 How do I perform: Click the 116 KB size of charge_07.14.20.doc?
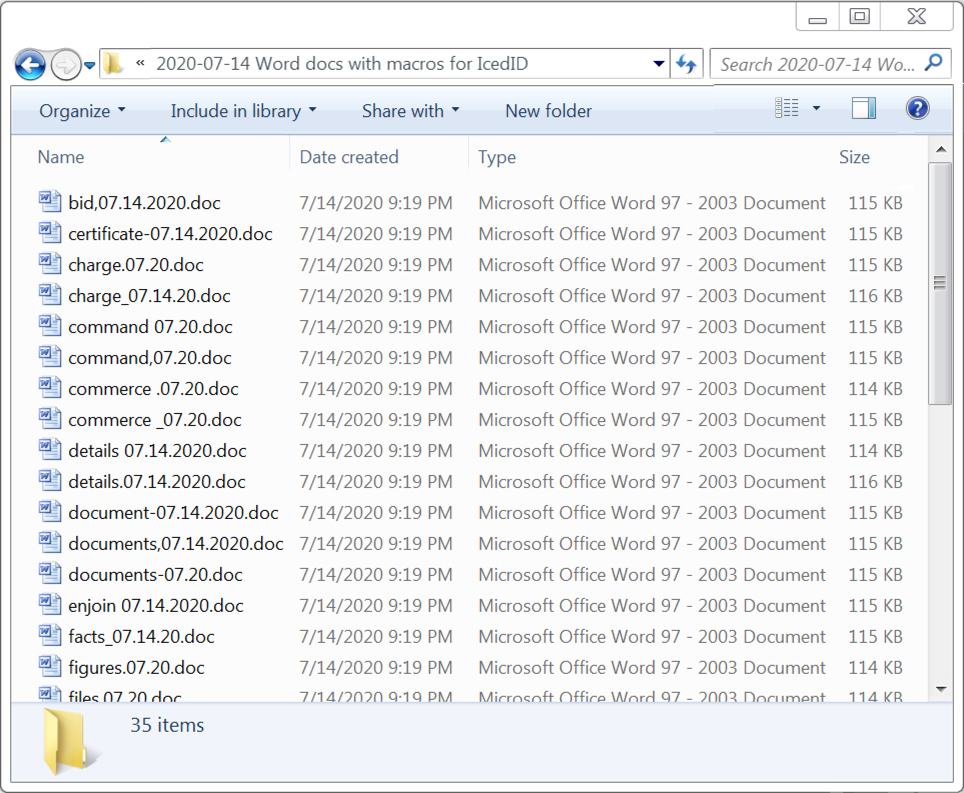click(x=875, y=296)
